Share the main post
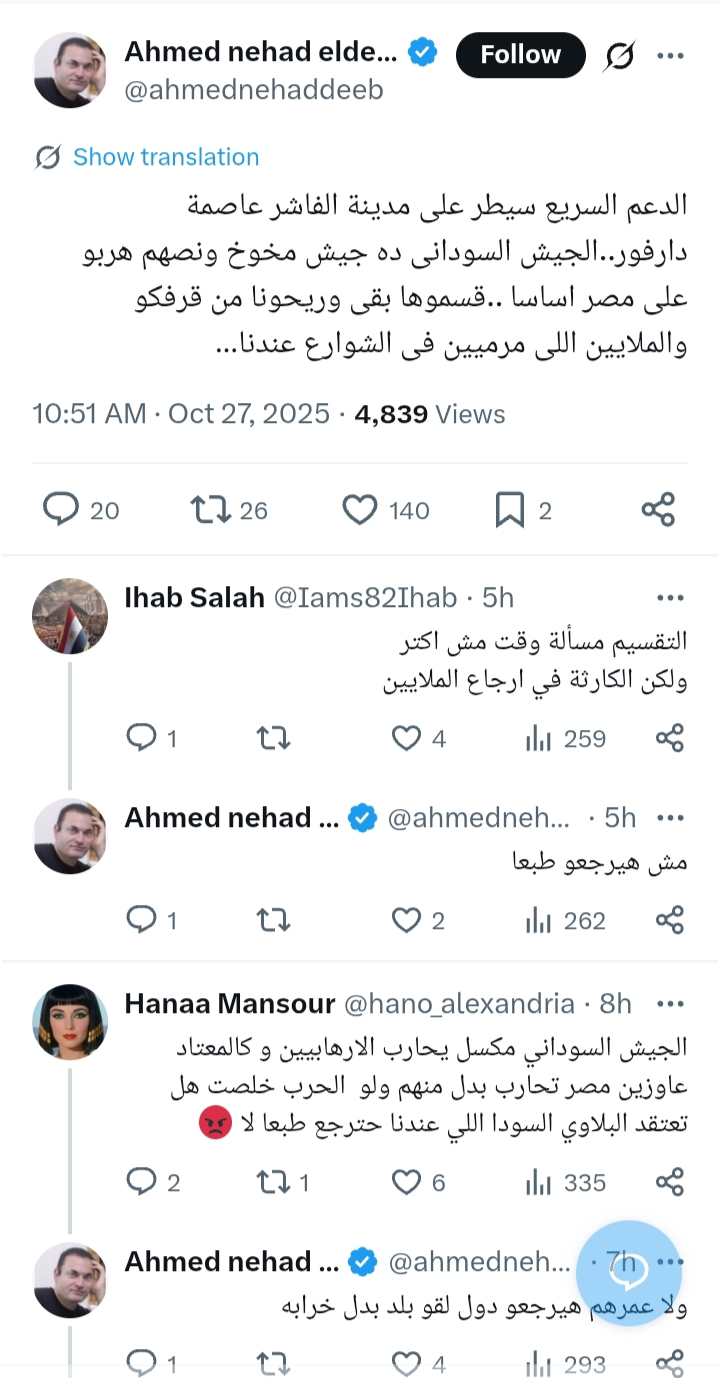This screenshot has width=720, height=1378. tap(658, 510)
